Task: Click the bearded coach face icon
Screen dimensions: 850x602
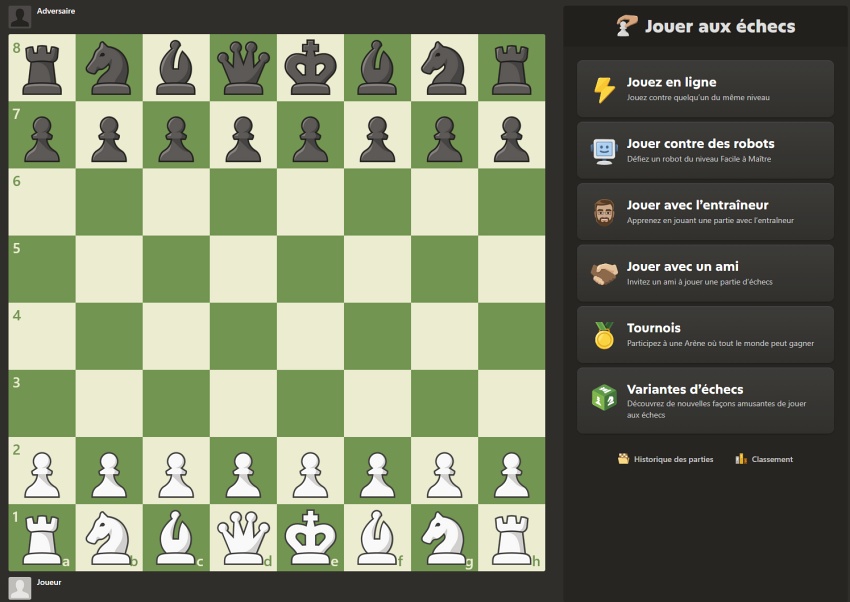Action: pyautogui.click(x=604, y=212)
